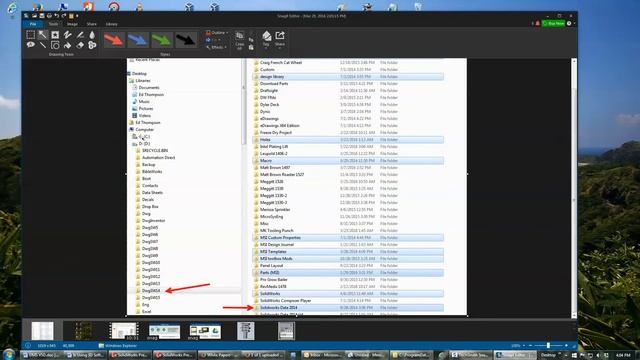Redo the last undone action
Screen dimensions: 640x360
64,16
